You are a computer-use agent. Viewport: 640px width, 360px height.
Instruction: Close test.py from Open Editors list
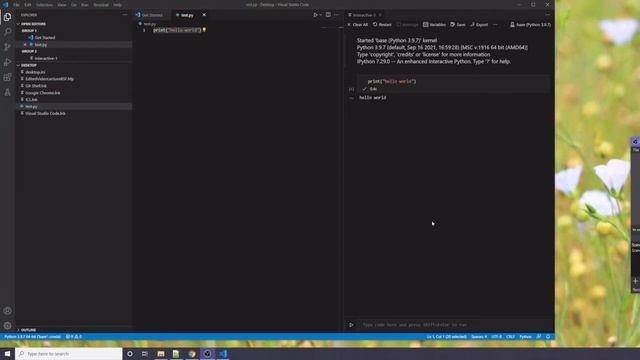[25, 44]
